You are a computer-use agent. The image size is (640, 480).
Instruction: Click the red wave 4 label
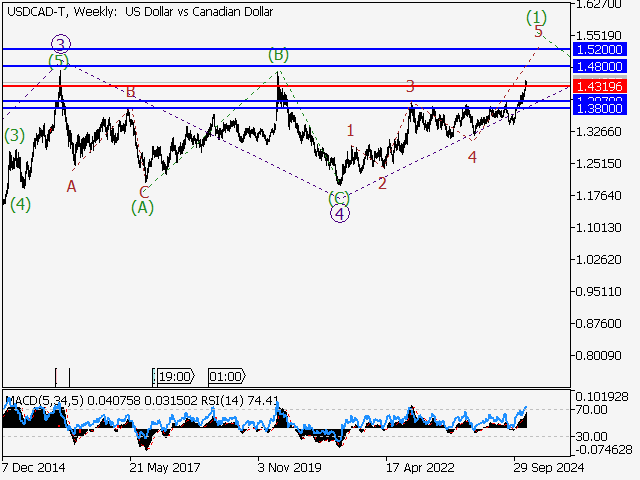coord(472,157)
